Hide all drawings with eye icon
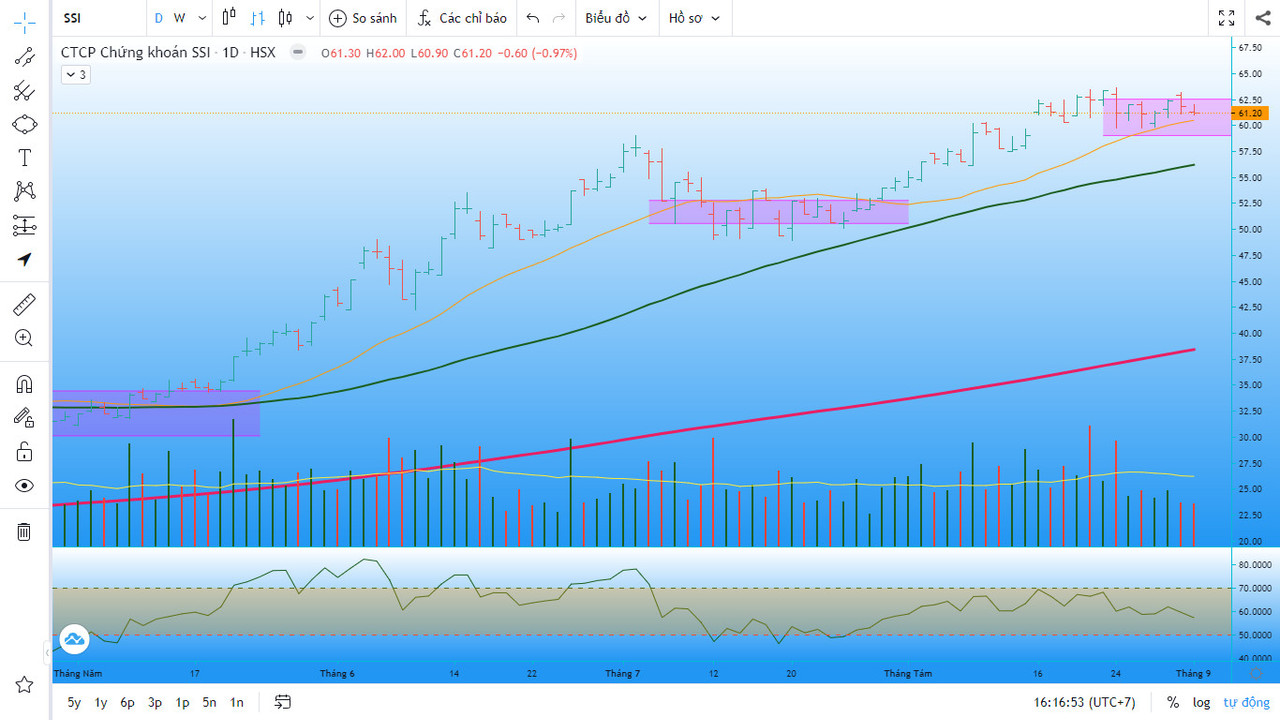Viewport: 1280px width, 720px height. point(24,486)
